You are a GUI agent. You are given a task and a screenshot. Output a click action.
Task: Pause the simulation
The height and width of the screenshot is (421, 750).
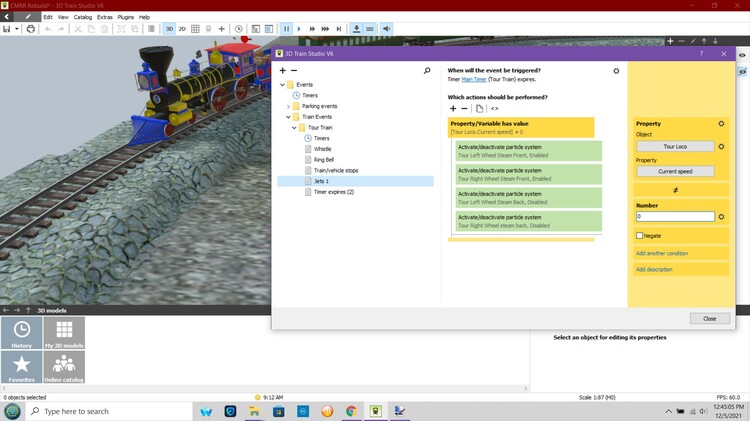click(x=287, y=29)
